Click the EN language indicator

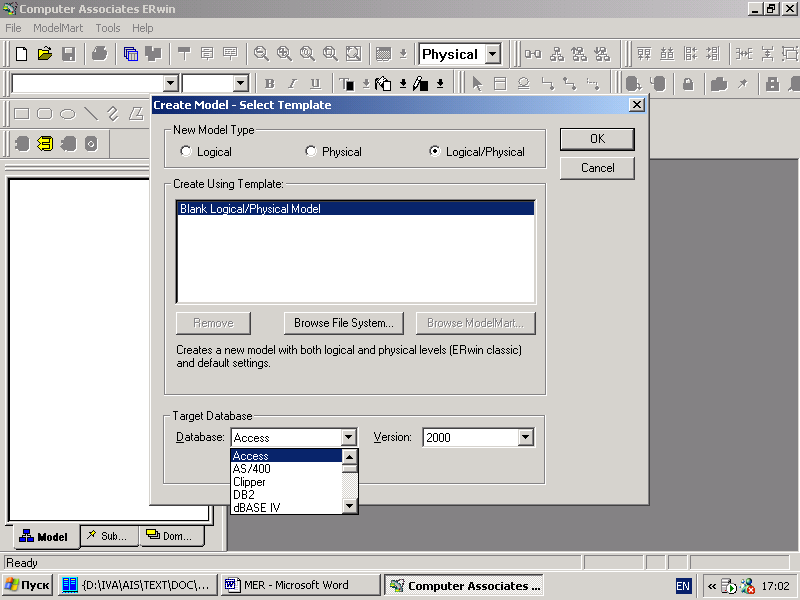pos(683,586)
